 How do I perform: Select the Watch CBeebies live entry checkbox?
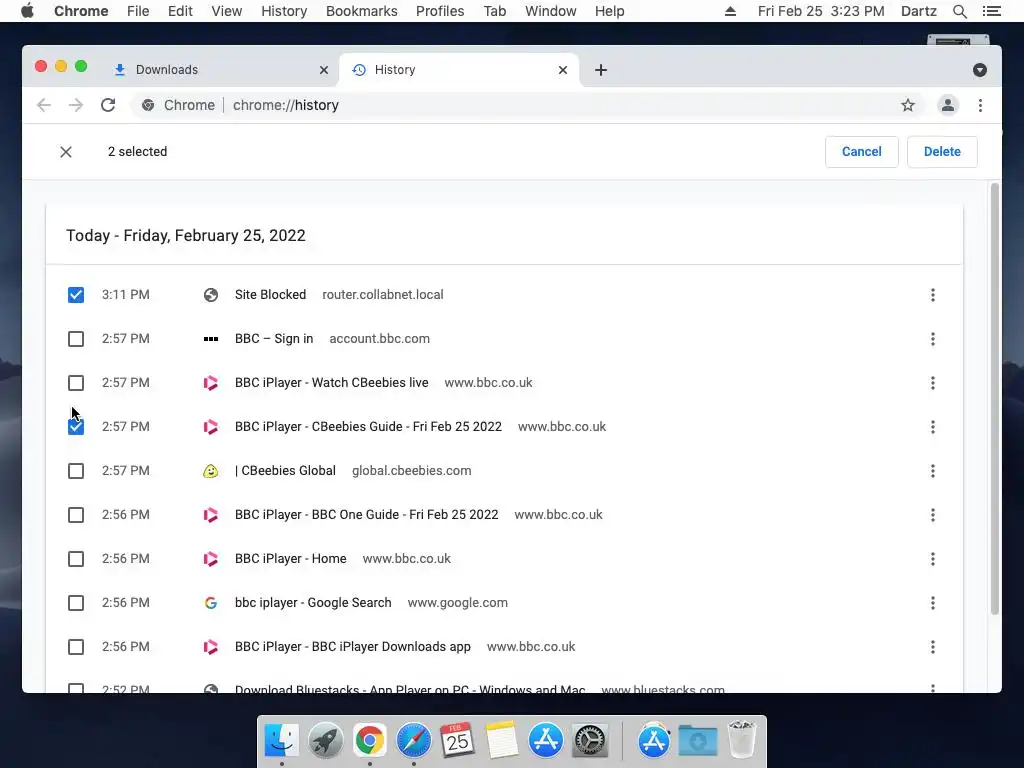click(76, 383)
